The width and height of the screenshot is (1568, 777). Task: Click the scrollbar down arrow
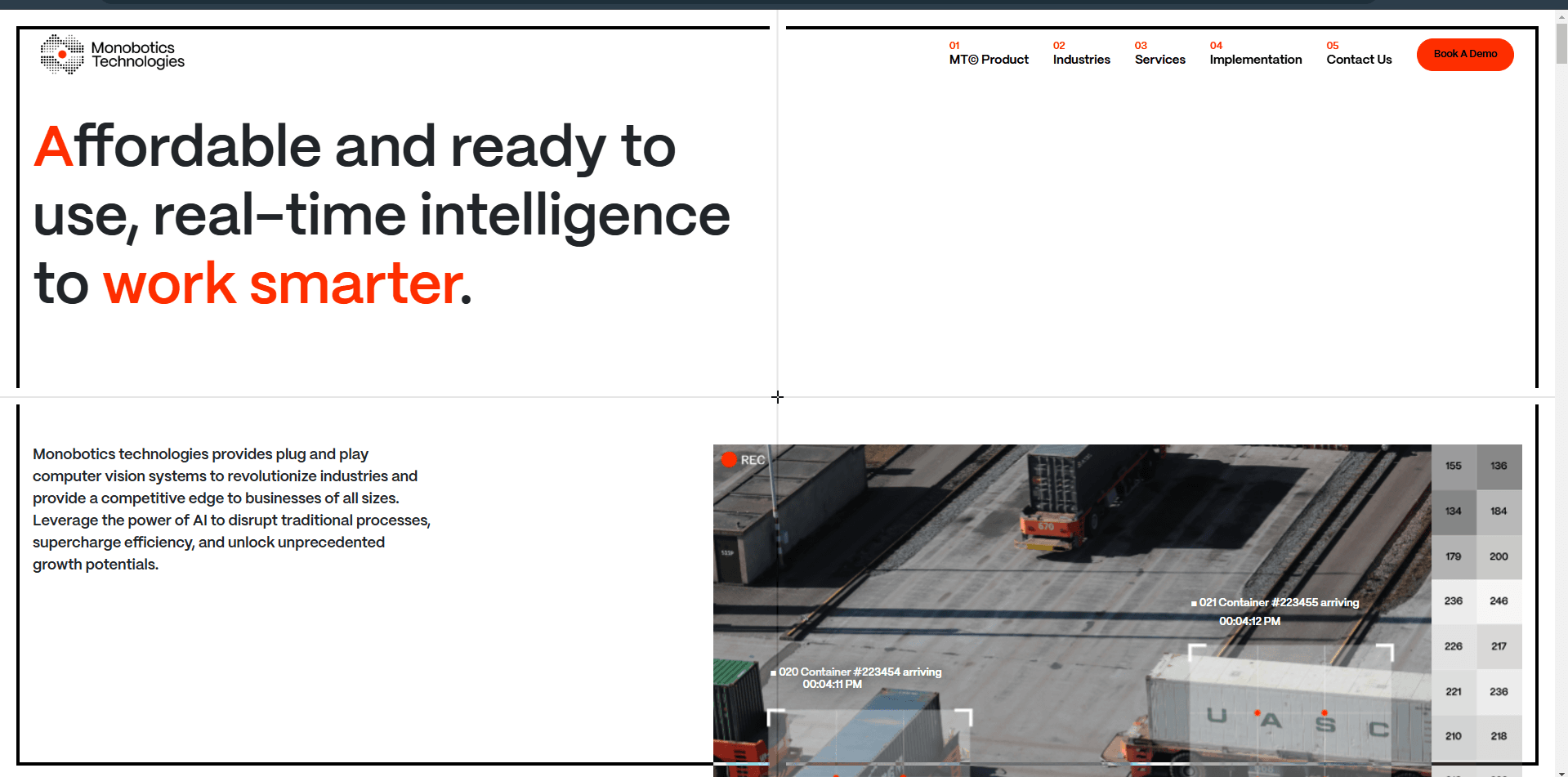1561,772
